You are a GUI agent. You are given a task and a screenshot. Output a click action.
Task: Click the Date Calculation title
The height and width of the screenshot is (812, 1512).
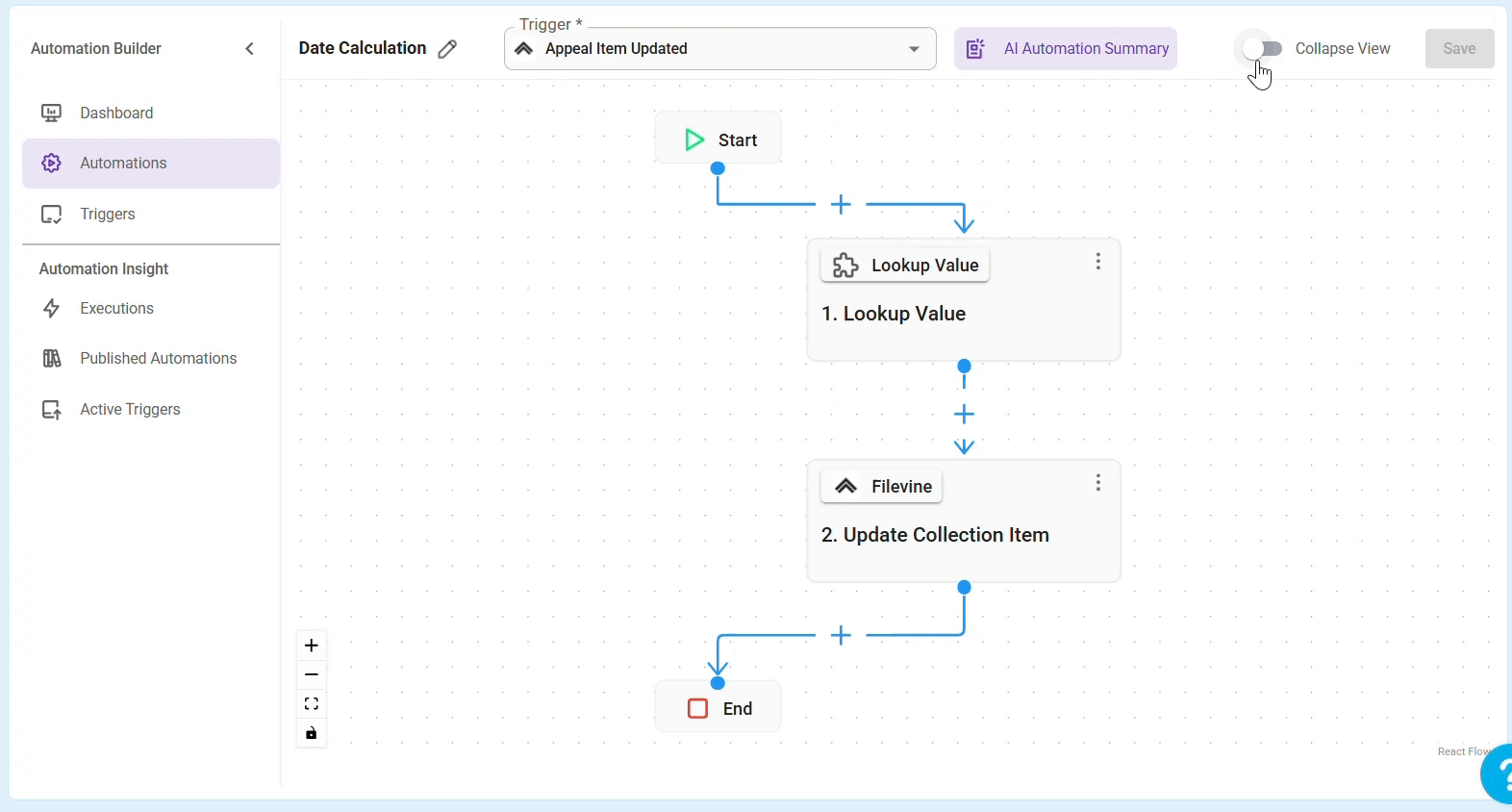pyautogui.click(x=363, y=48)
